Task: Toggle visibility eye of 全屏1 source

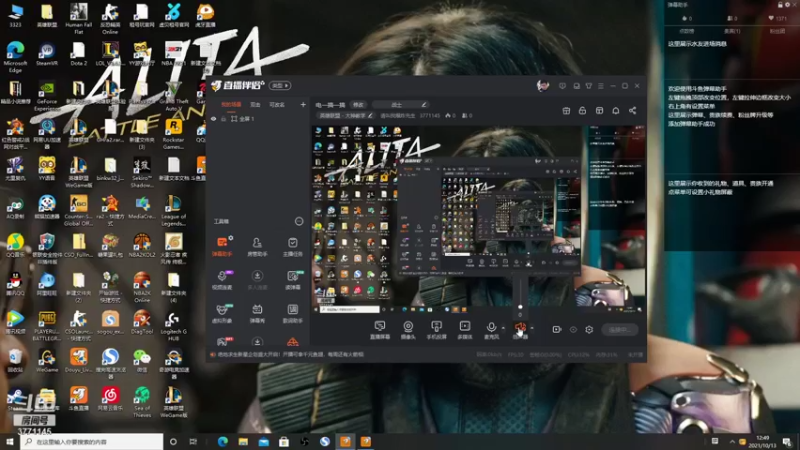Action: [x=214, y=119]
